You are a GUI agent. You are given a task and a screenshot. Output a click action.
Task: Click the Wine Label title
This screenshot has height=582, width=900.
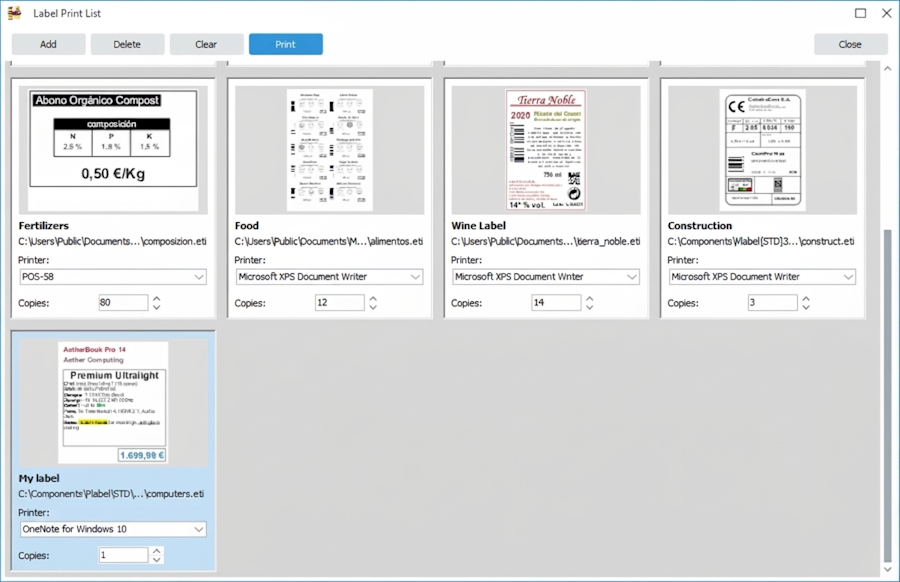click(x=479, y=226)
